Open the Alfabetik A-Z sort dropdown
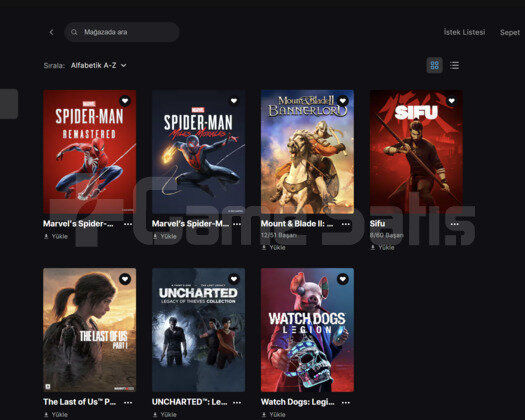The width and height of the screenshot is (525, 420). coord(98,65)
